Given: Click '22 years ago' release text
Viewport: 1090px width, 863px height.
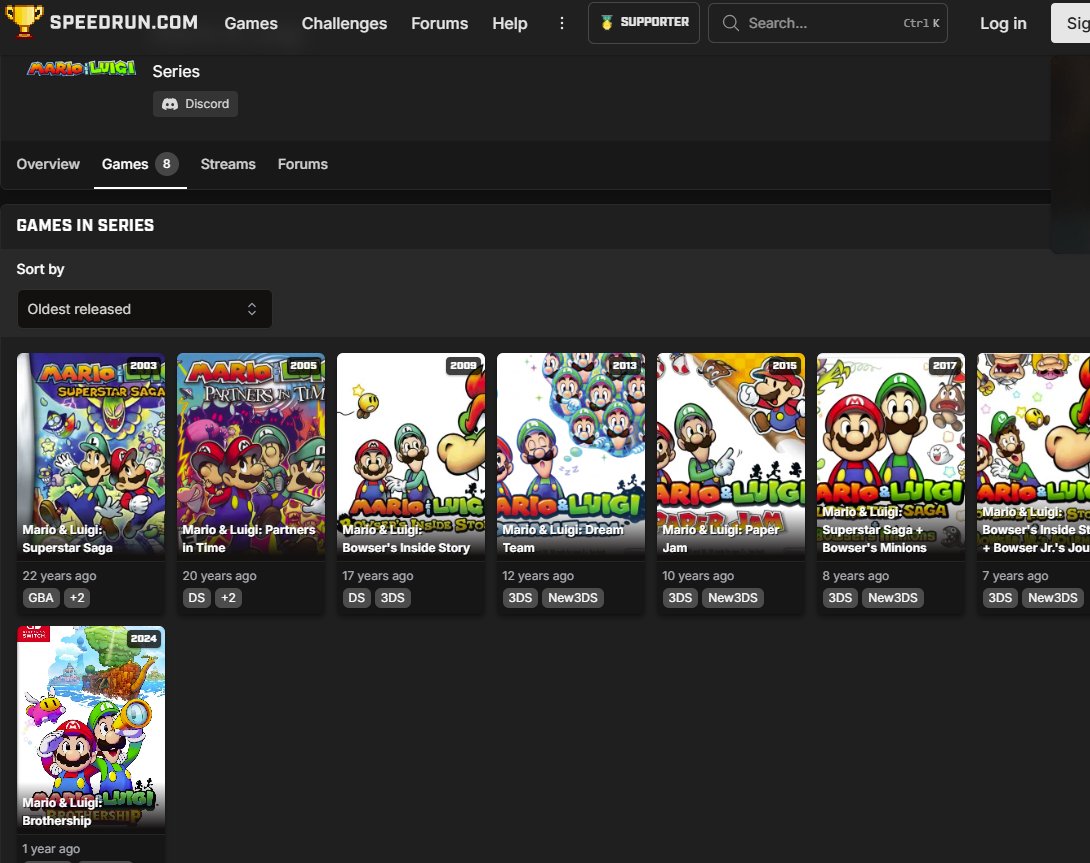Looking at the screenshot, I should tap(59, 576).
